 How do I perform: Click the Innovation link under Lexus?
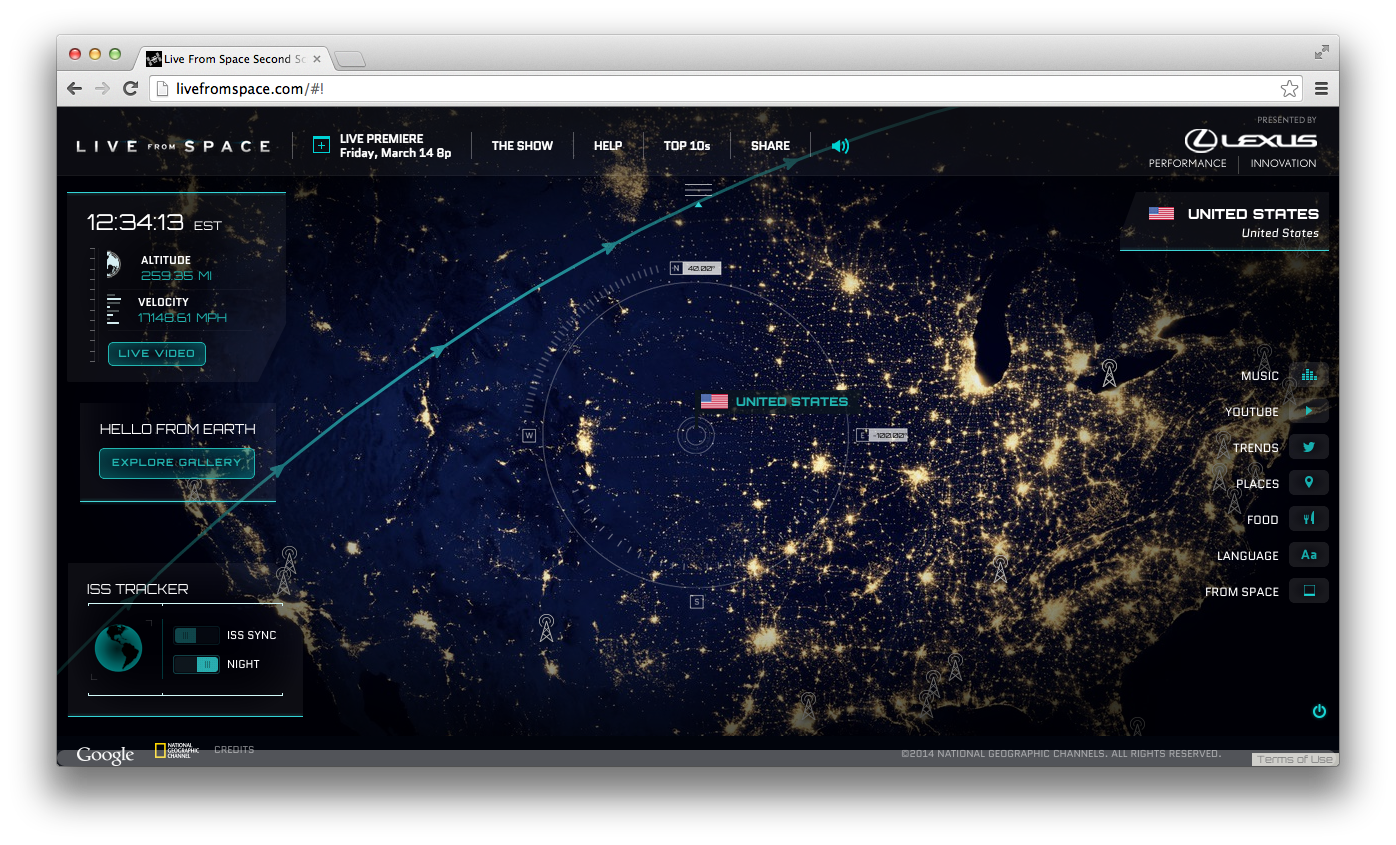(1283, 163)
